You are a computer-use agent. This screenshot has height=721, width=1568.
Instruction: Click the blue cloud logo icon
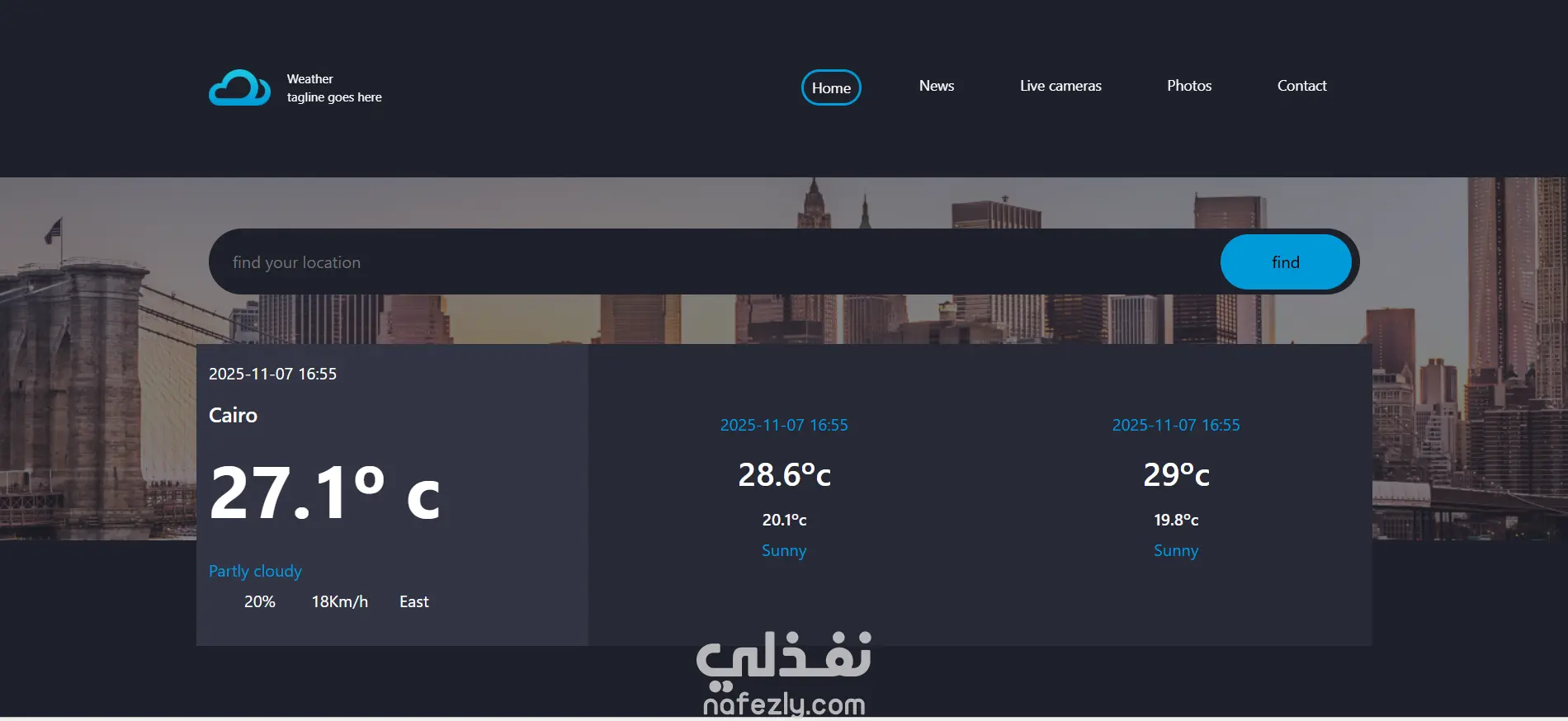coord(239,87)
